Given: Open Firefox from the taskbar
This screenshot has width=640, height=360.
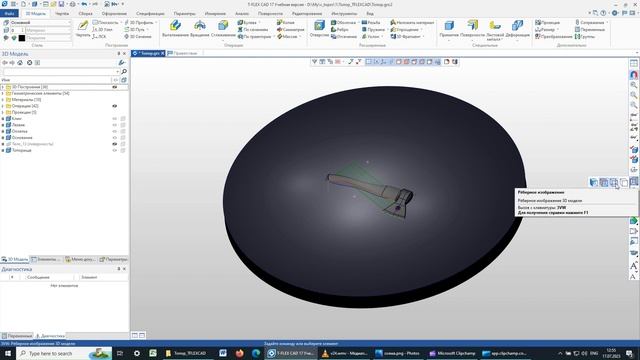Looking at the screenshot, I should (x=240, y=353).
